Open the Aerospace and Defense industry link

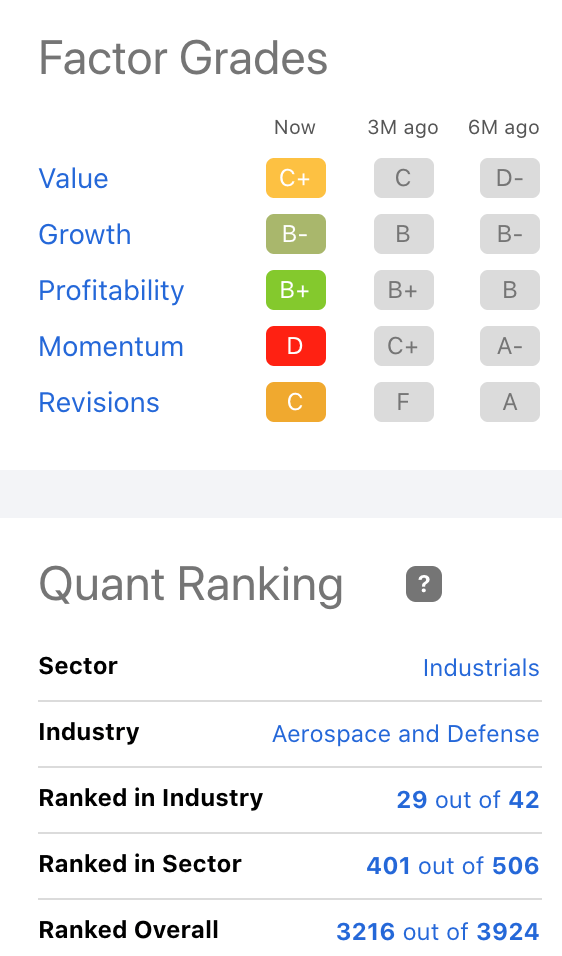coord(405,734)
